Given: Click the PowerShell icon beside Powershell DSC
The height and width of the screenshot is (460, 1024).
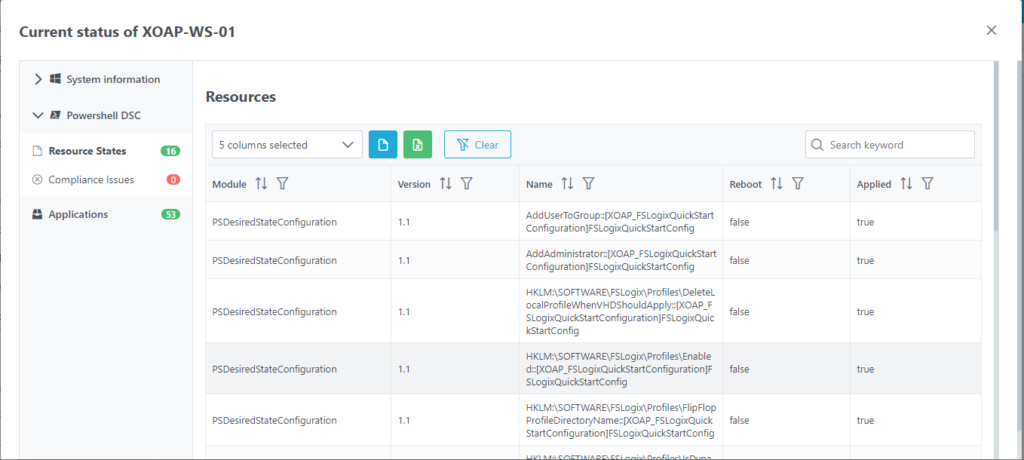Looking at the screenshot, I should [x=56, y=116].
